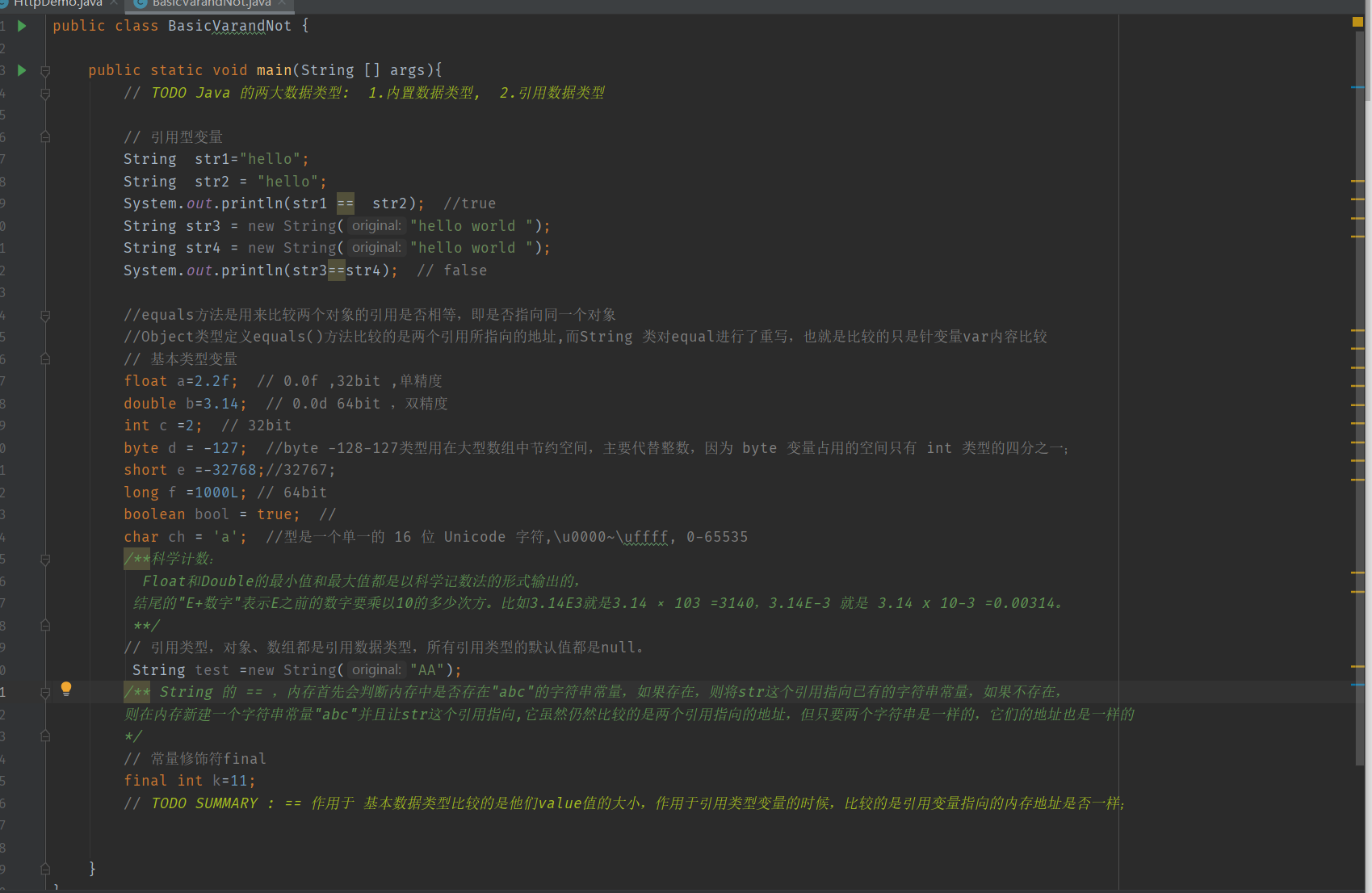Click the main method name in its declaration

(275, 70)
